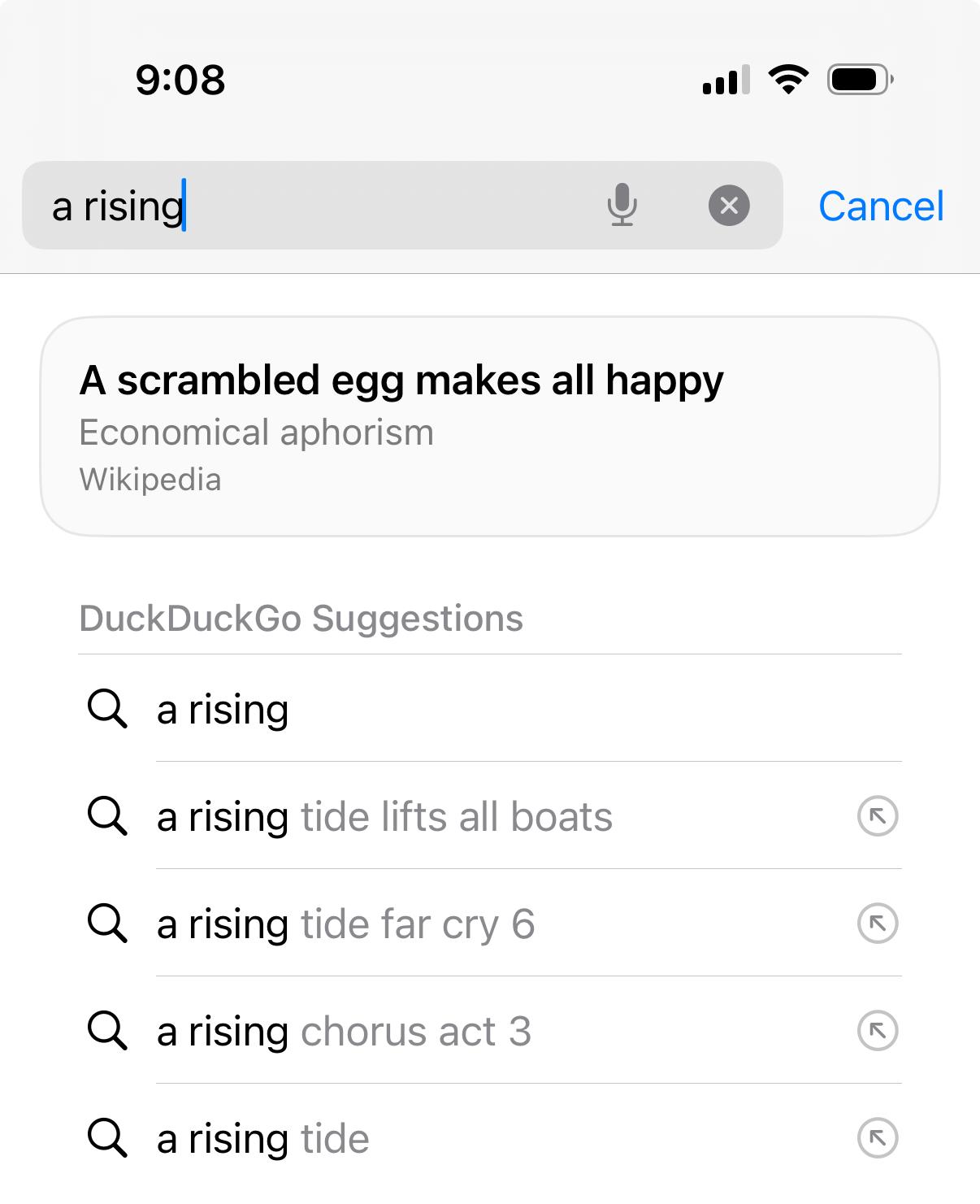Tap the magnifier next to "tide lifts all boats"
Image resolution: width=980 pixels, height=1204 pixels.
click(107, 816)
